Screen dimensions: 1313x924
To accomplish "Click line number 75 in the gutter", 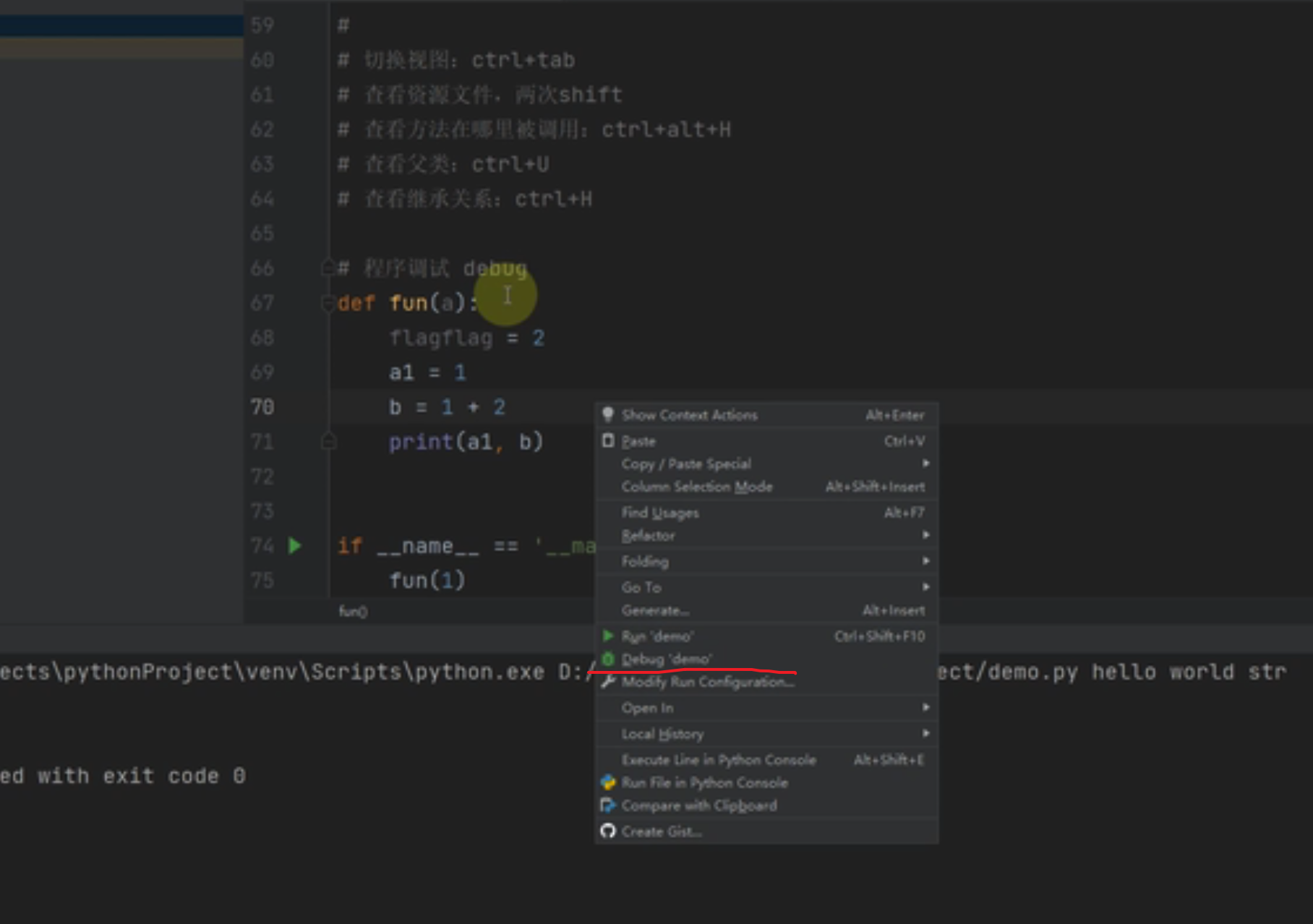I will (262, 581).
